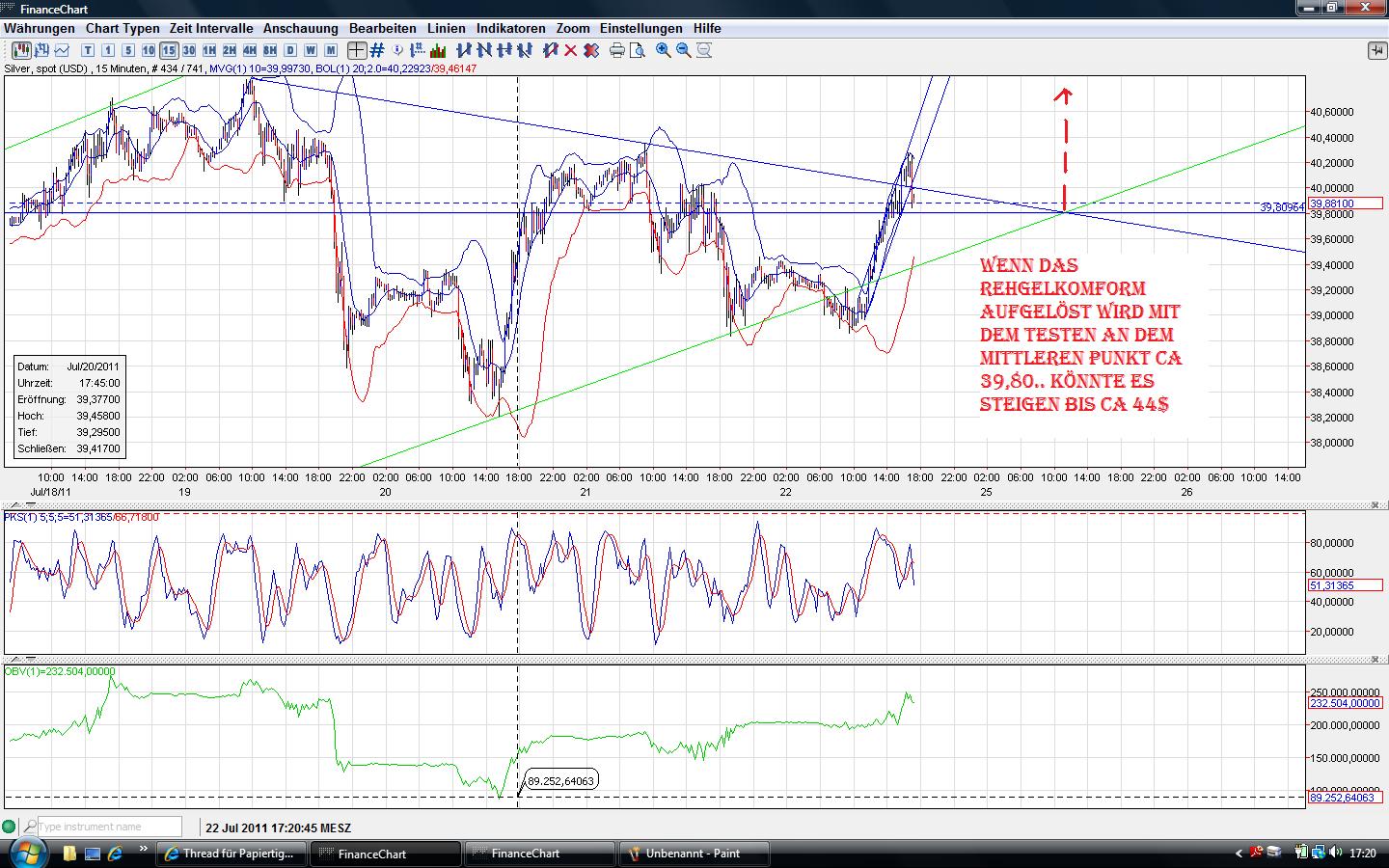Viewport: 1389px width, 868px height.
Task: Open the Zeit Intervalle menu
Action: [x=211, y=29]
